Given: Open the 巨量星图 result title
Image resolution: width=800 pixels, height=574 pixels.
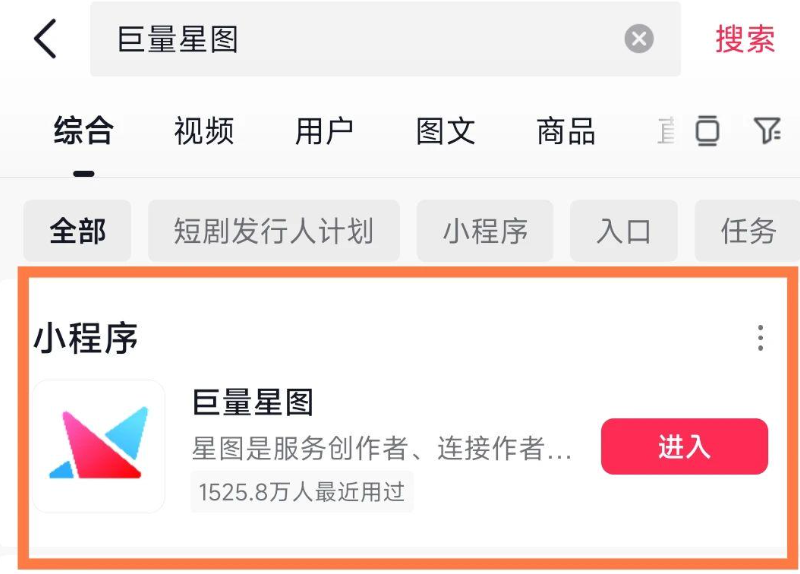Looking at the screenshot, I should (x=253, y=402).
